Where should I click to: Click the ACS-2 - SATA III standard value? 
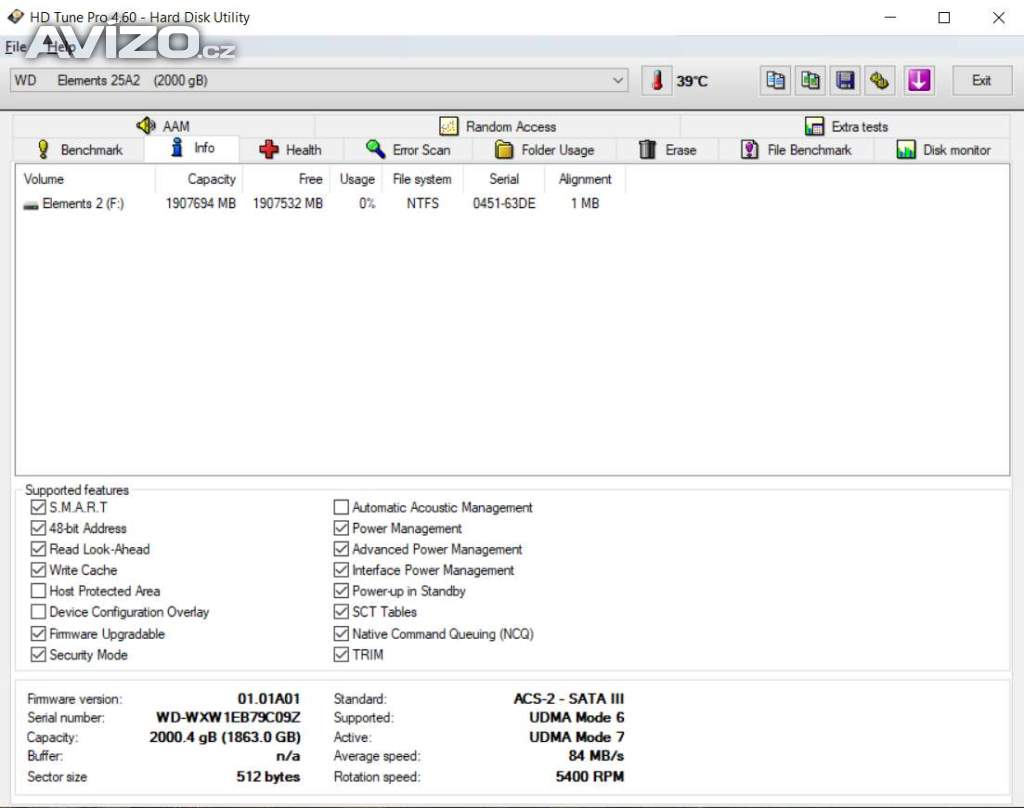569,698
